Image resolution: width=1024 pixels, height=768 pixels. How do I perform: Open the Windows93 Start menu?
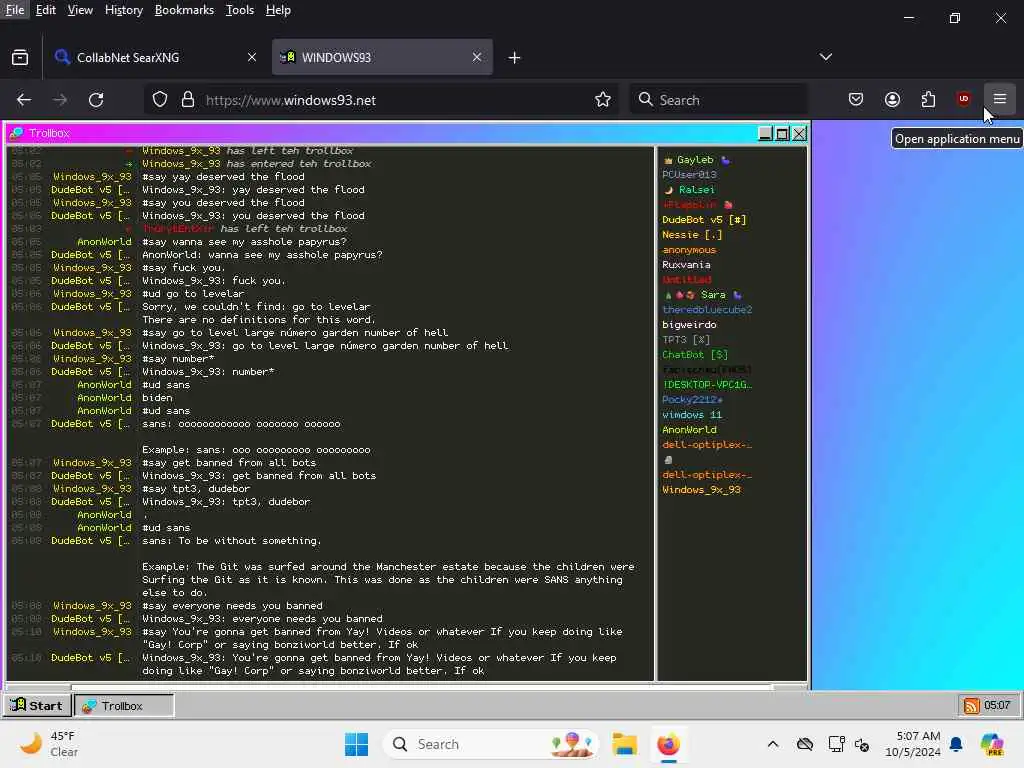click(x=37, y=705)
